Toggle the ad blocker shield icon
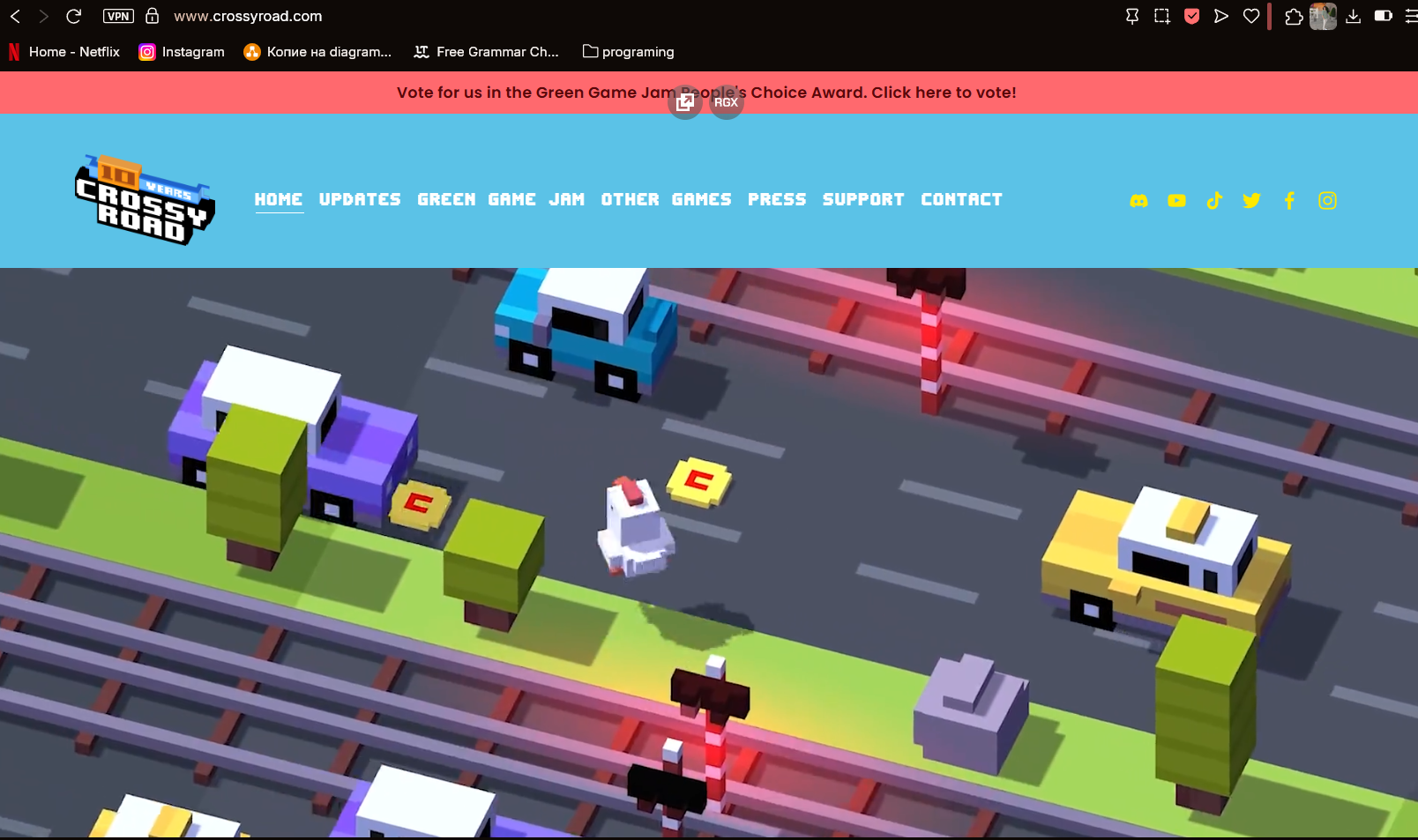The height and width of the screenshot is (840, 1418). pos(1191,17)
